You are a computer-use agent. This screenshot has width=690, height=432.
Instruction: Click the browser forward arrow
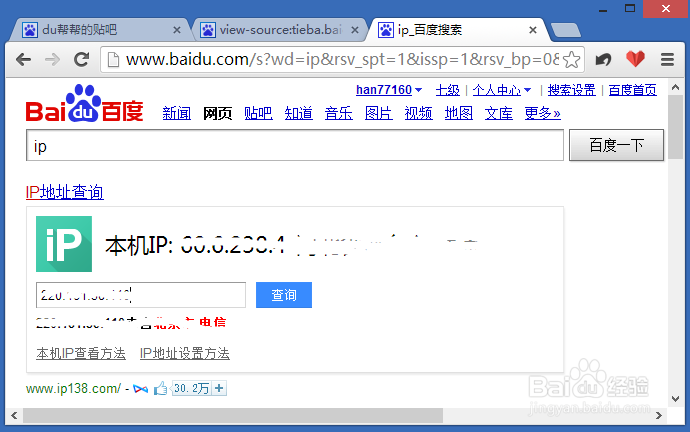[52, 59]
